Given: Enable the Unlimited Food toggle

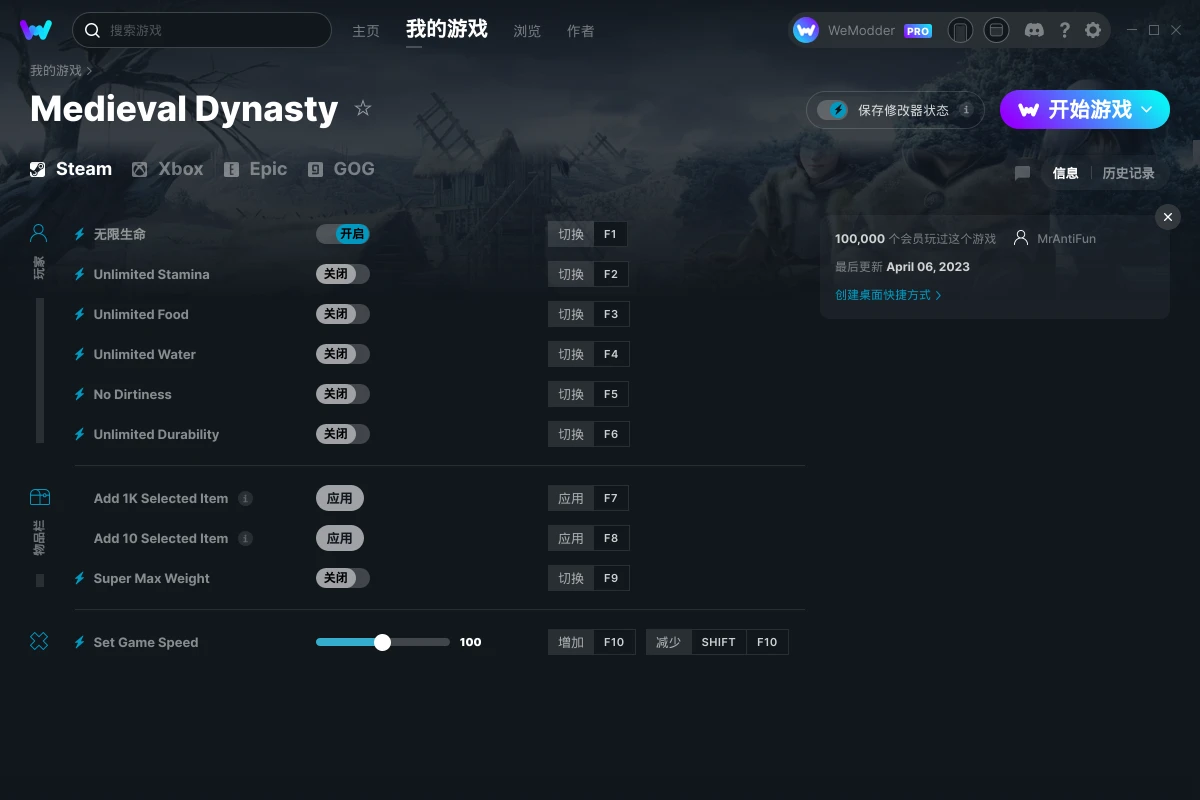Looking at the screenshot, I should pyautogui.click(x=343, y=314).
